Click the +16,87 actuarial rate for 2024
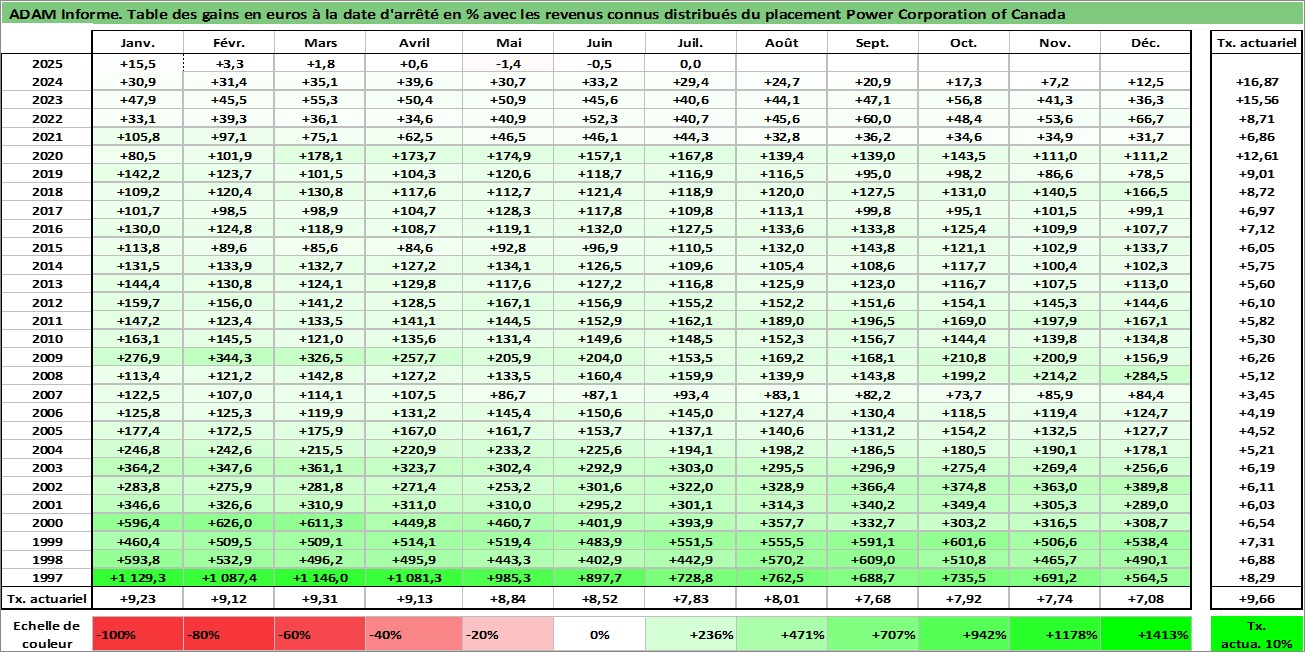This screenshot has width=1305, height=652. tap(1256, 81)
